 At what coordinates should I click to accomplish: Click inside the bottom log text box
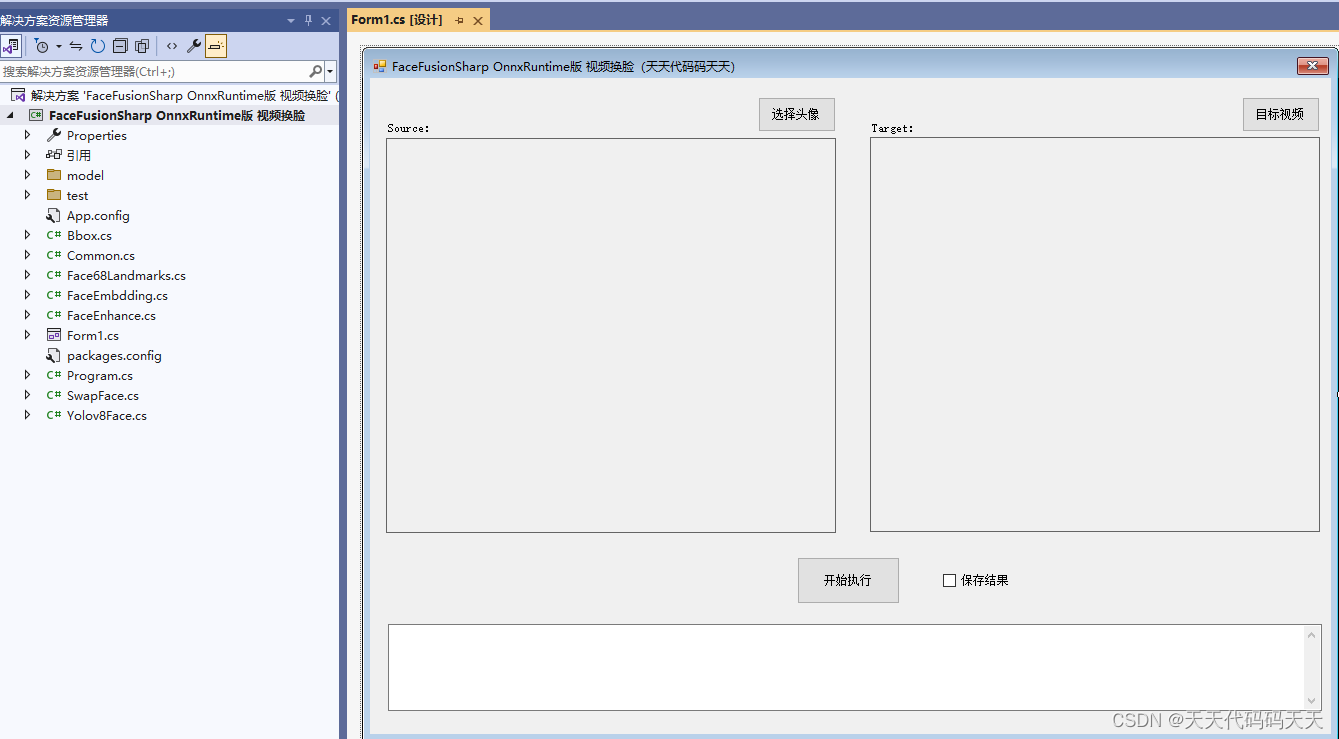(x=846, y=667)
